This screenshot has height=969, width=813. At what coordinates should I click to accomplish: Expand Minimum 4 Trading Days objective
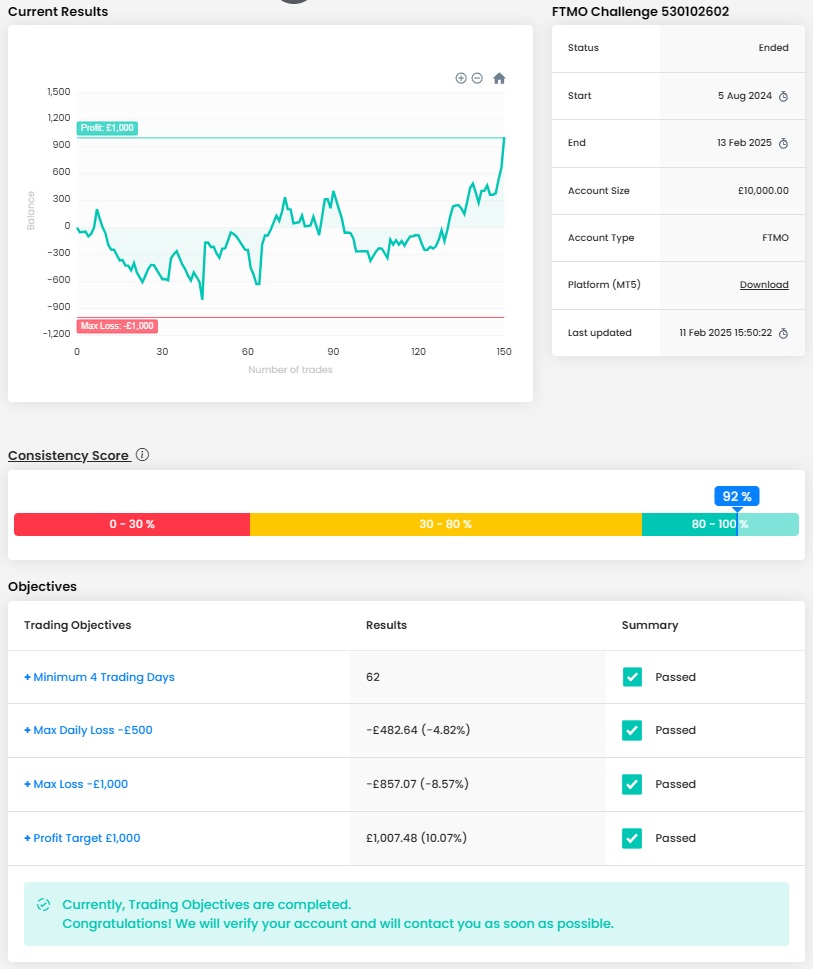coord(99,677)
